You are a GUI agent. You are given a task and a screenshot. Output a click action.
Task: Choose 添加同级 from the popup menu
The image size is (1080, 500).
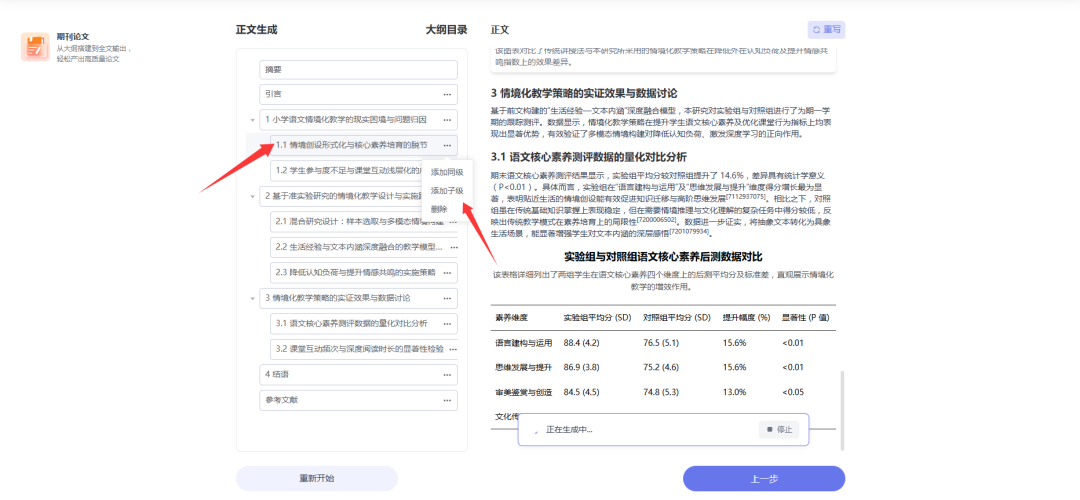[x=446, y=172]
